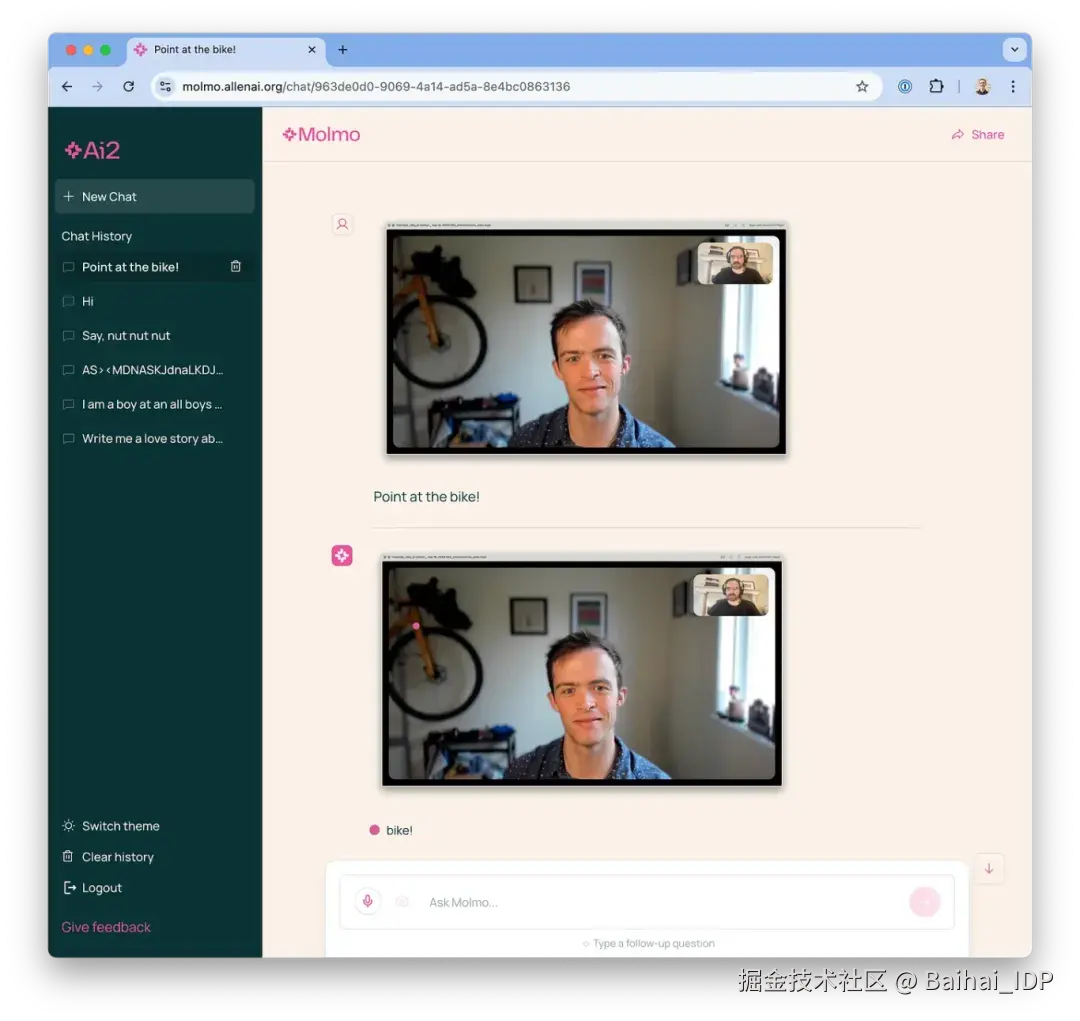Image resolution: width=1080 pixels, height=1021 pixels.
Task: Open the Give feedback link
Action: 106,927
